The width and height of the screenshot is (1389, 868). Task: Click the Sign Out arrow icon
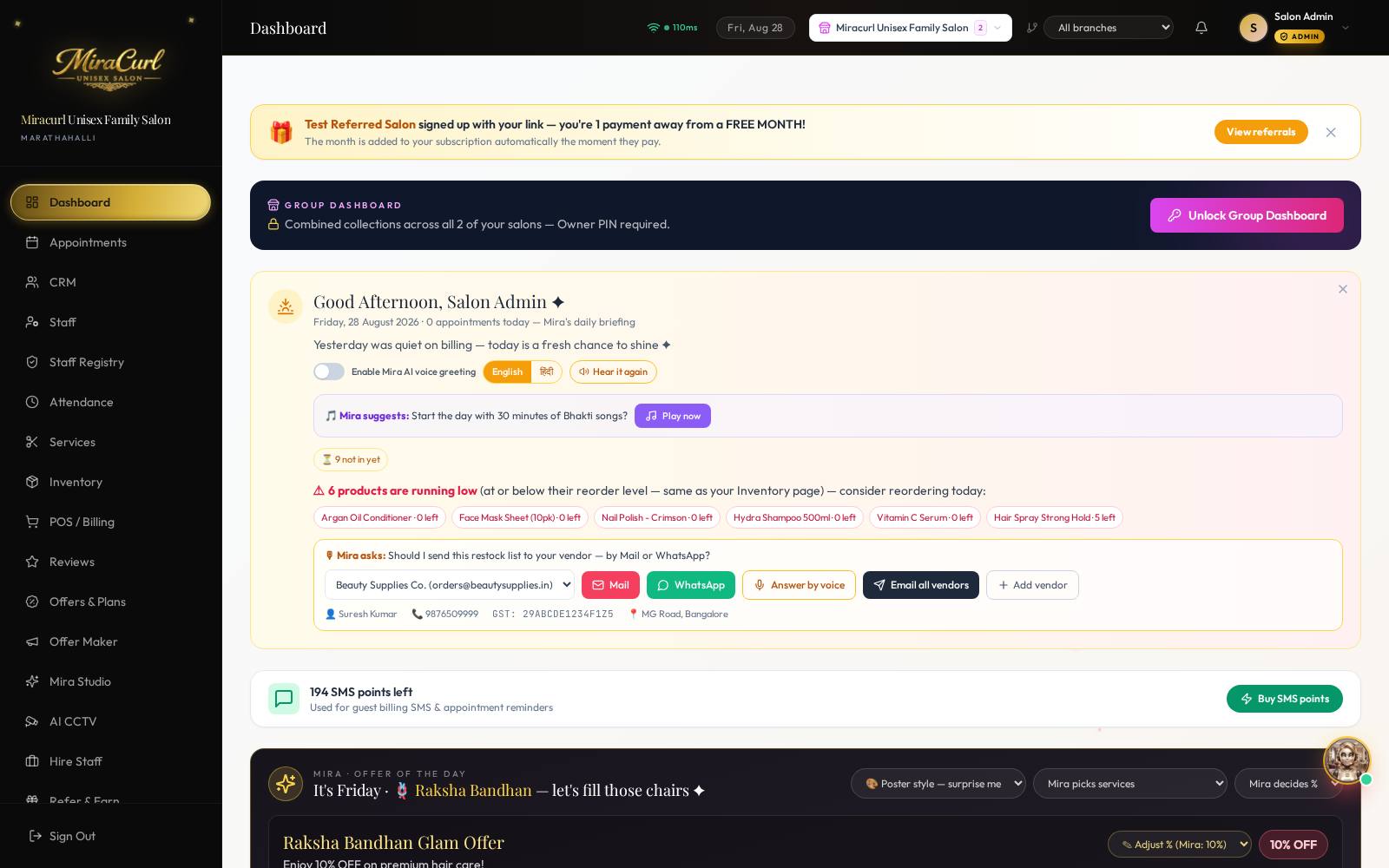36,836
